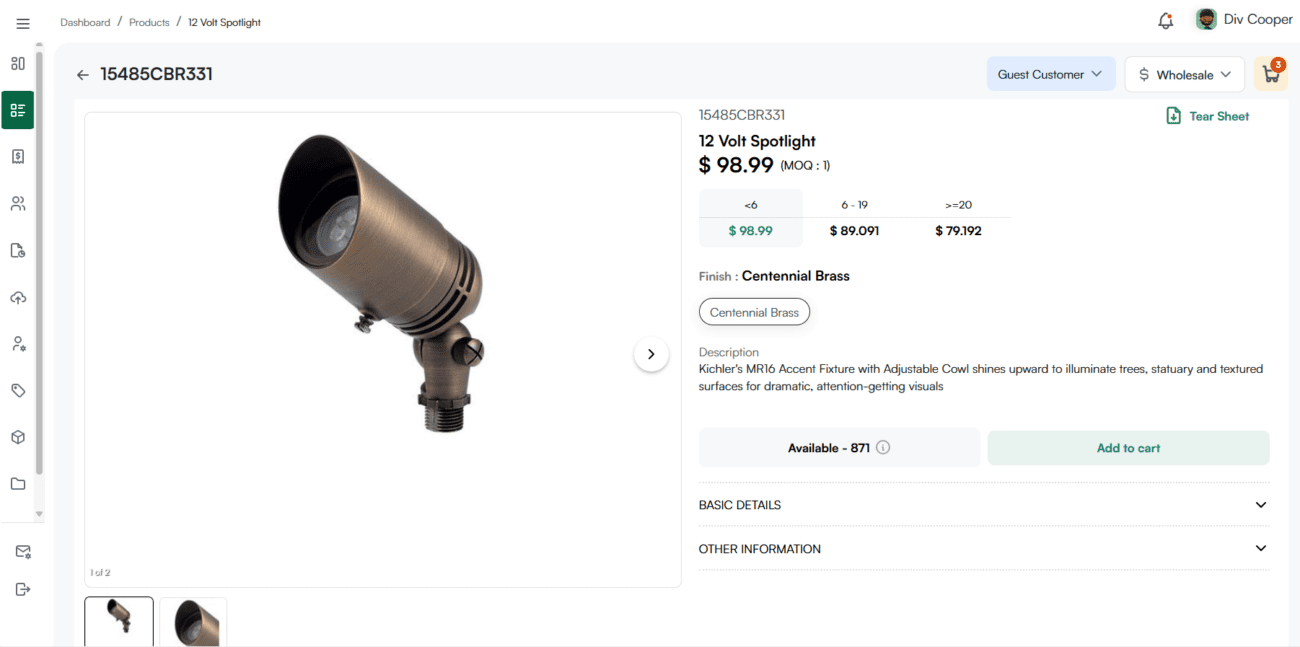1300x647 pixels.
Task: Click the Add to cart button
Action: click(1128, 448)
